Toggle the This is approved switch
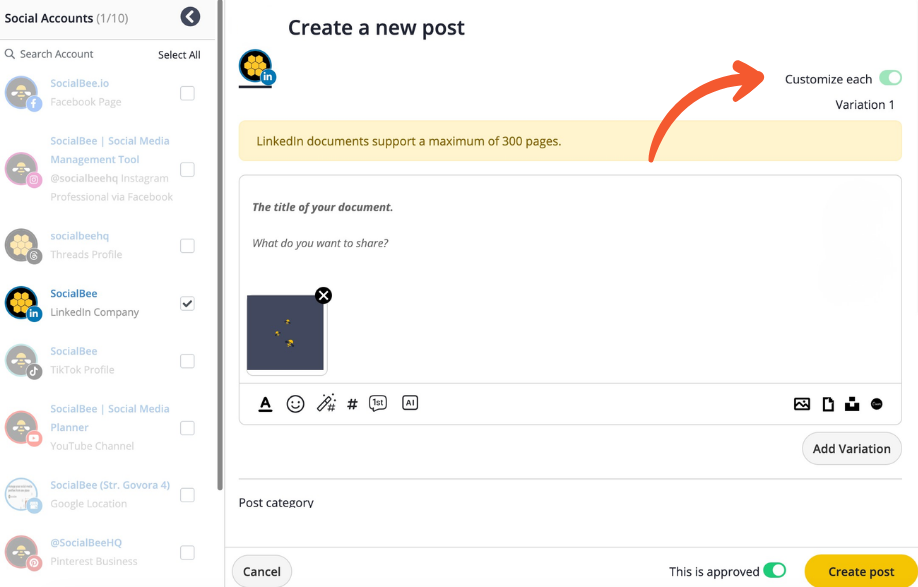918x587 pixels. coord(774,571)
